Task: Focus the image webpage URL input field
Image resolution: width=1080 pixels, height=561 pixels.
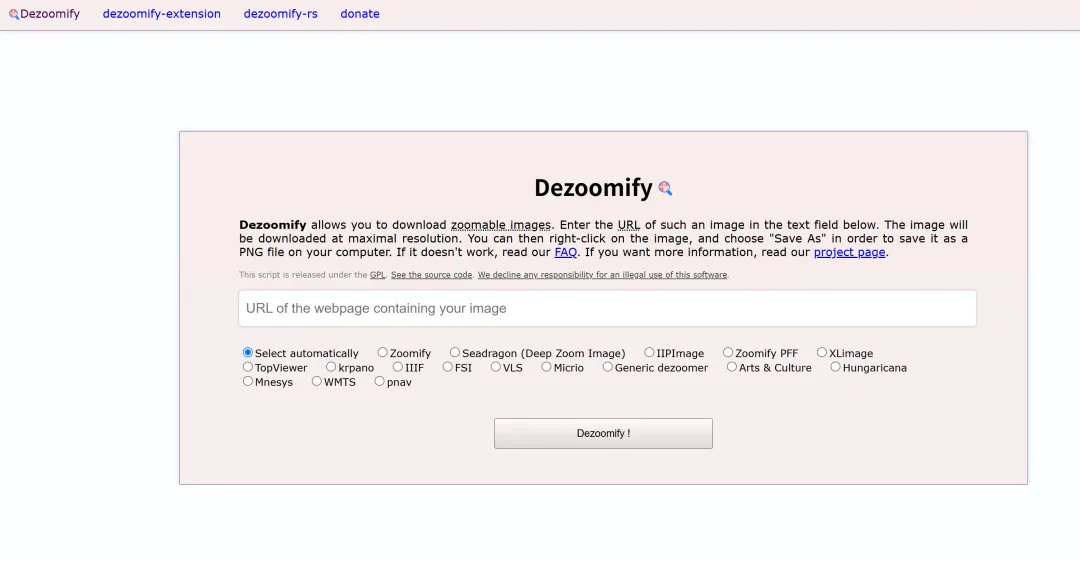Action: [x=608, y=308]
